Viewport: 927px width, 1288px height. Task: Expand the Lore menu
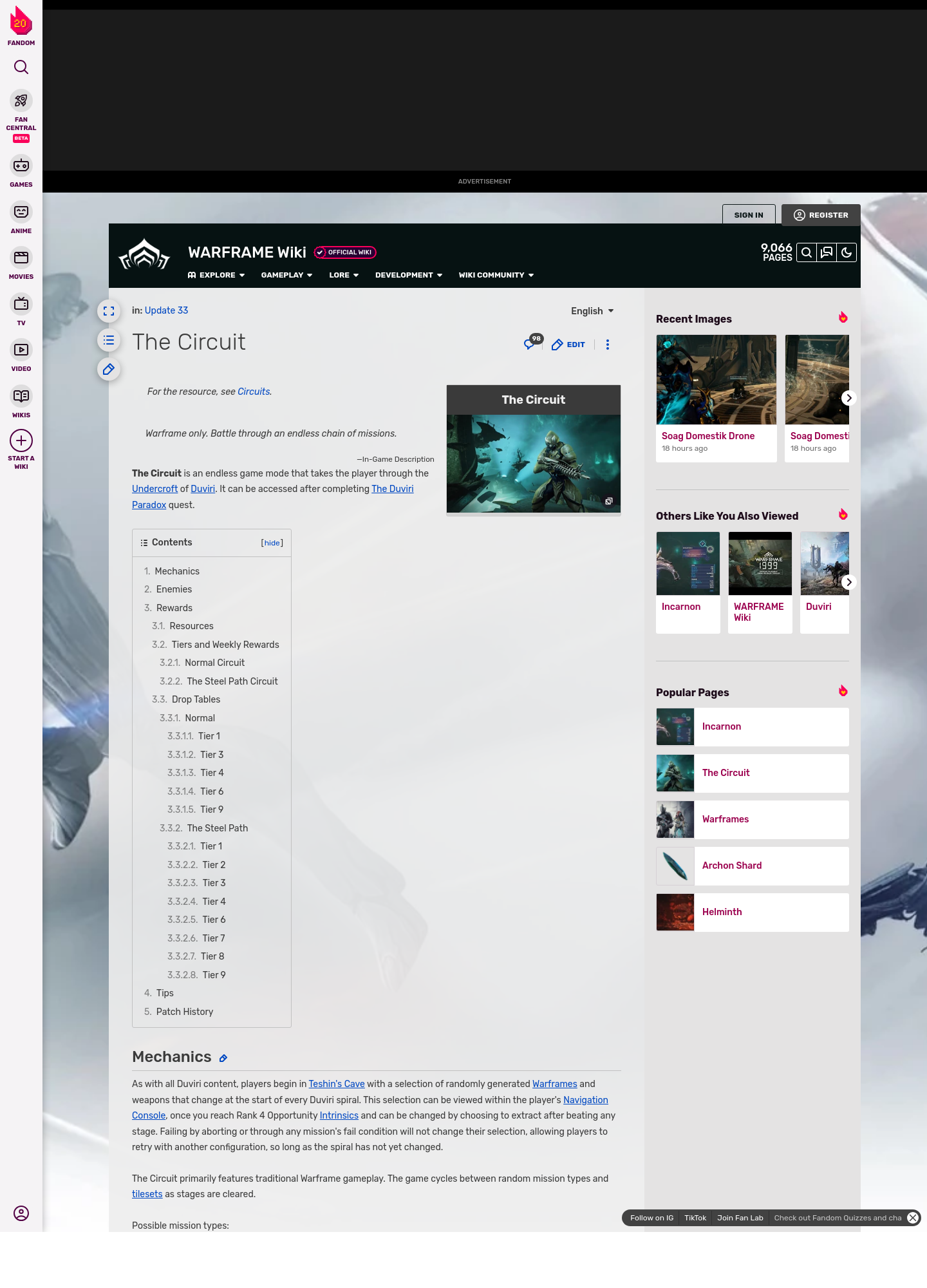point(344,275)
